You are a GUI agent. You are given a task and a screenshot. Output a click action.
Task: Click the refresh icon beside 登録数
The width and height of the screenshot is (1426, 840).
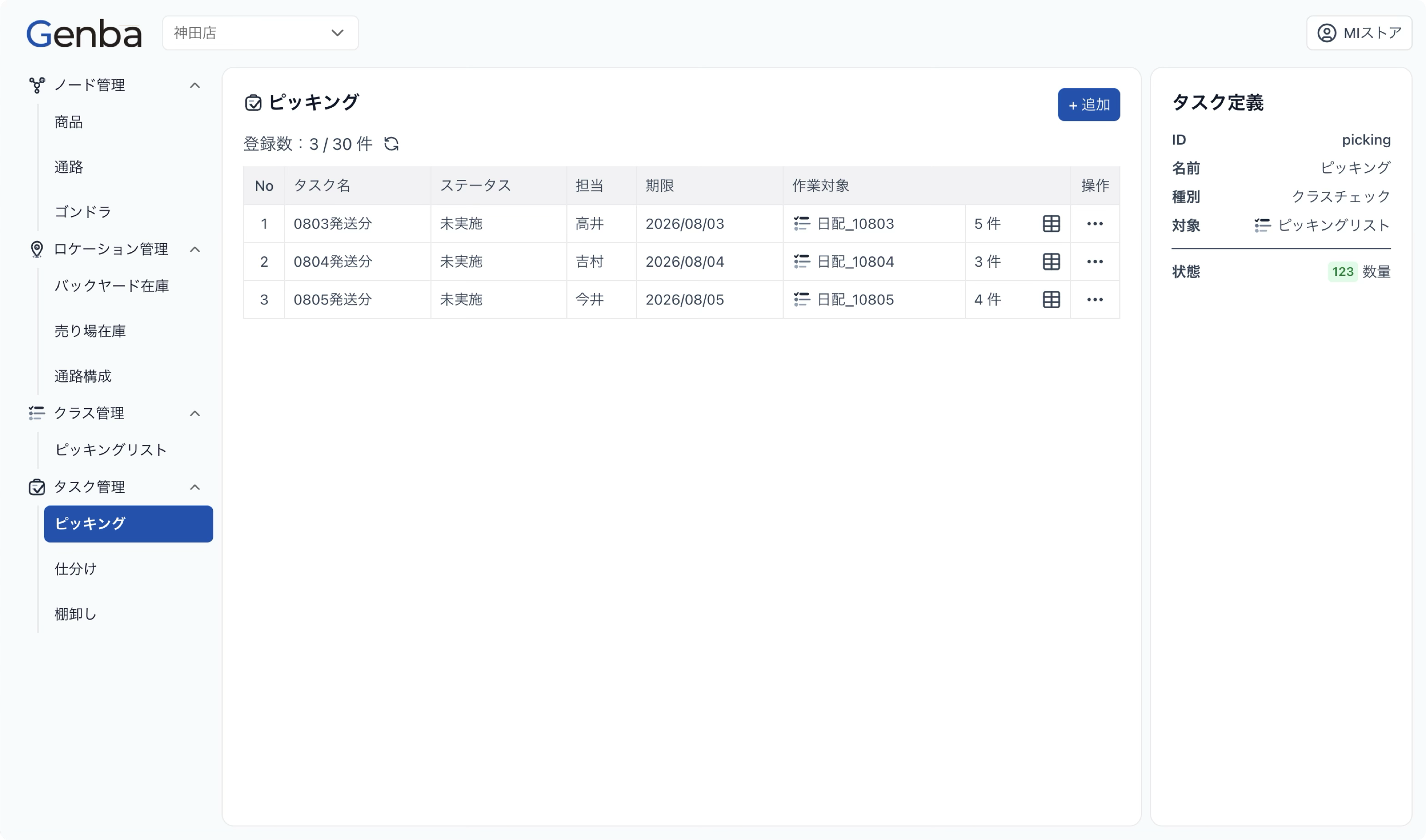(391, 144)
